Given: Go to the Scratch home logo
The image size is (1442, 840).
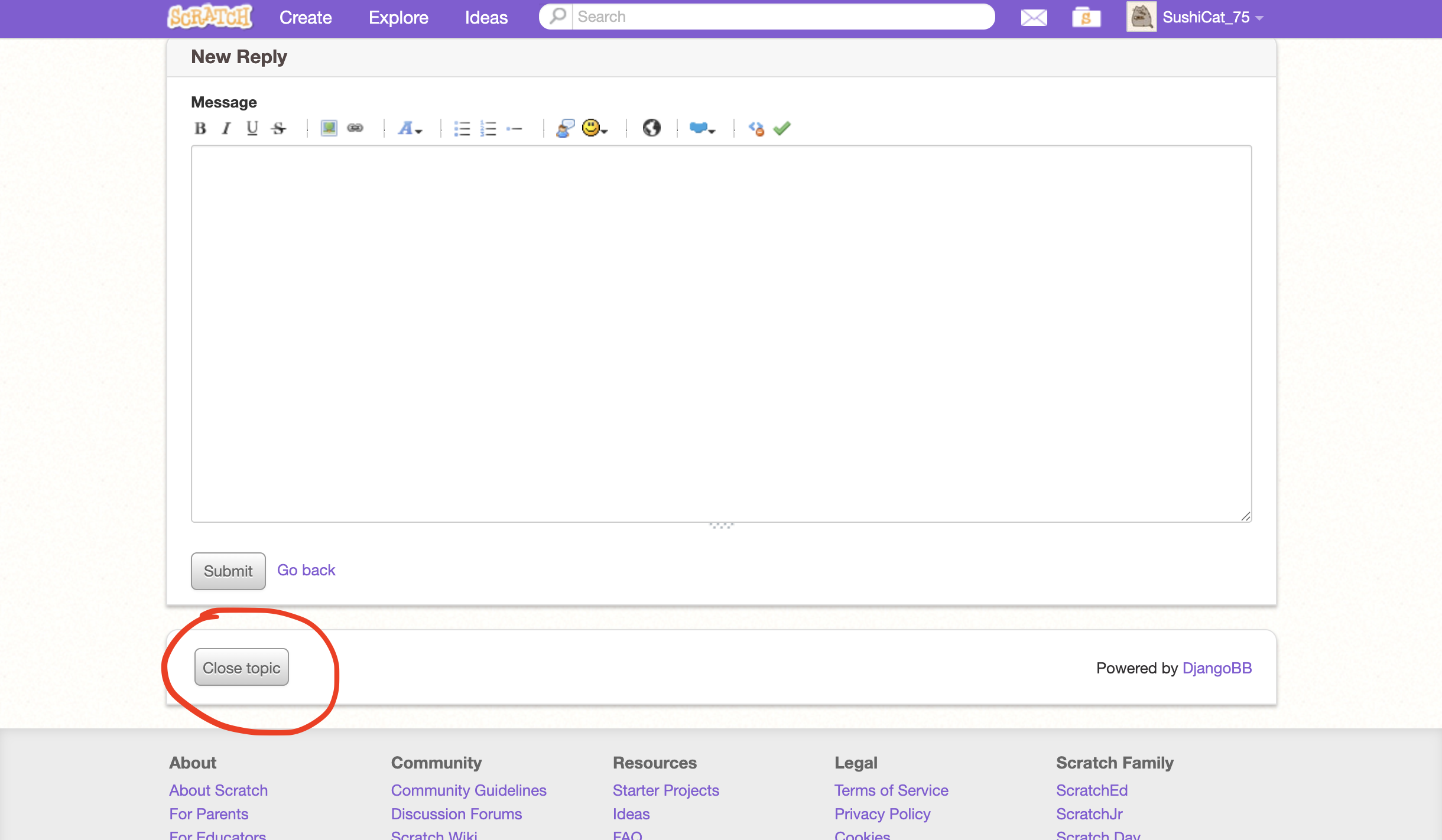Looking at the screenshot, I should (x=210, y=17).
